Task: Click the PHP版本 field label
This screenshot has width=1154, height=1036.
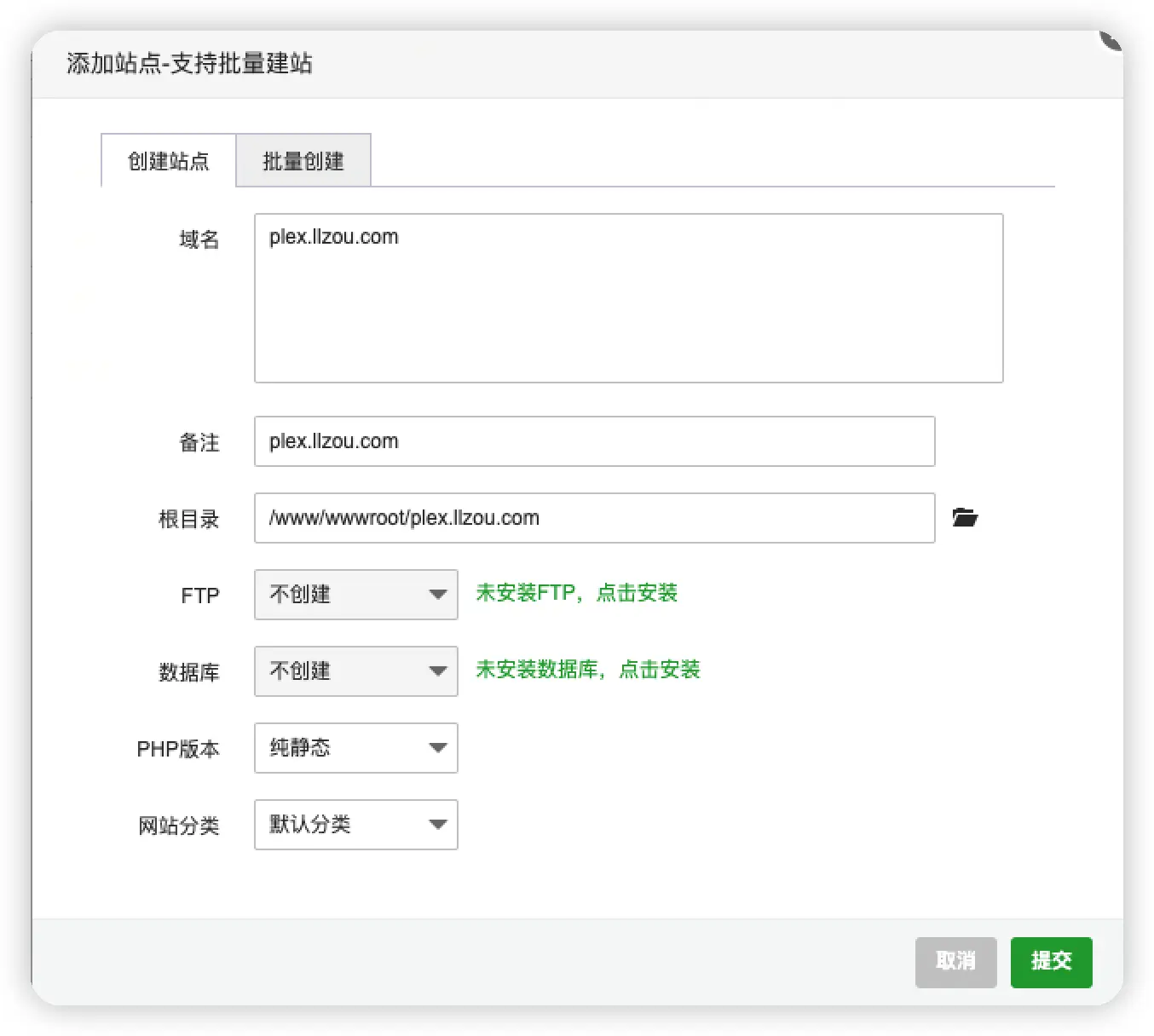Action: 178,749
